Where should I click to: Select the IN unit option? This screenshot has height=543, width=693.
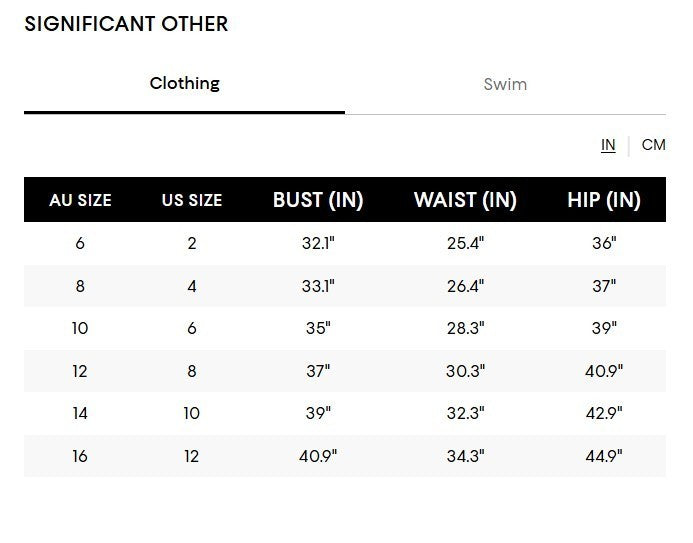click(x=608, y=145)
